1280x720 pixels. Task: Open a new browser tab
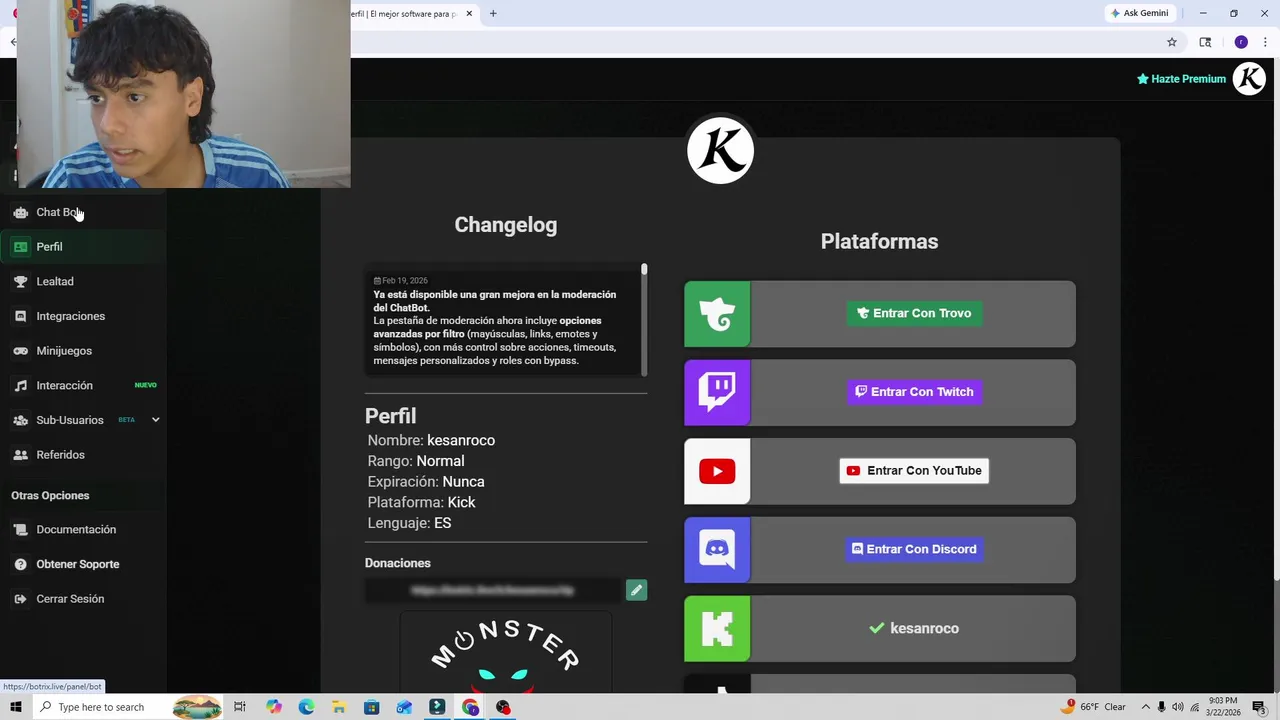point(493,14)
